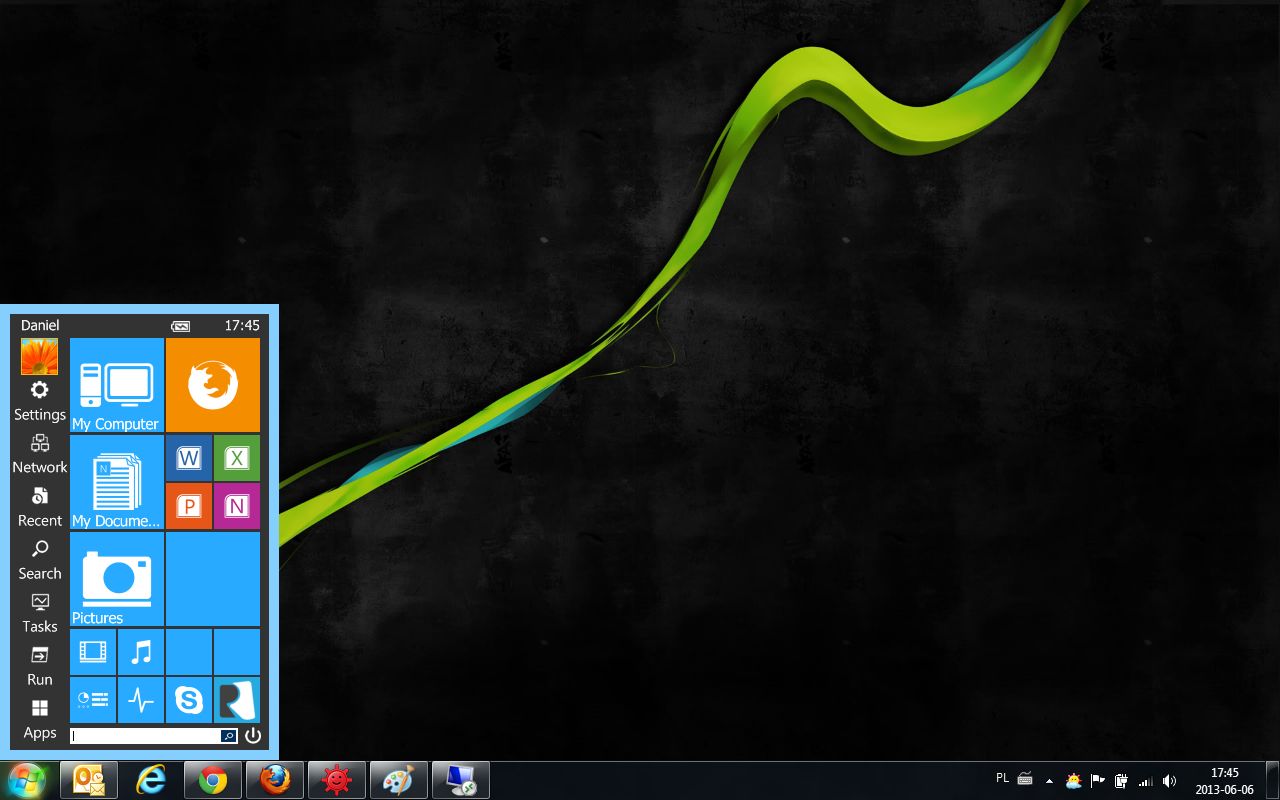Screen dimensions: 1280x800
Task: Open the Control Panel tile
Action: [x=93, y=700]
